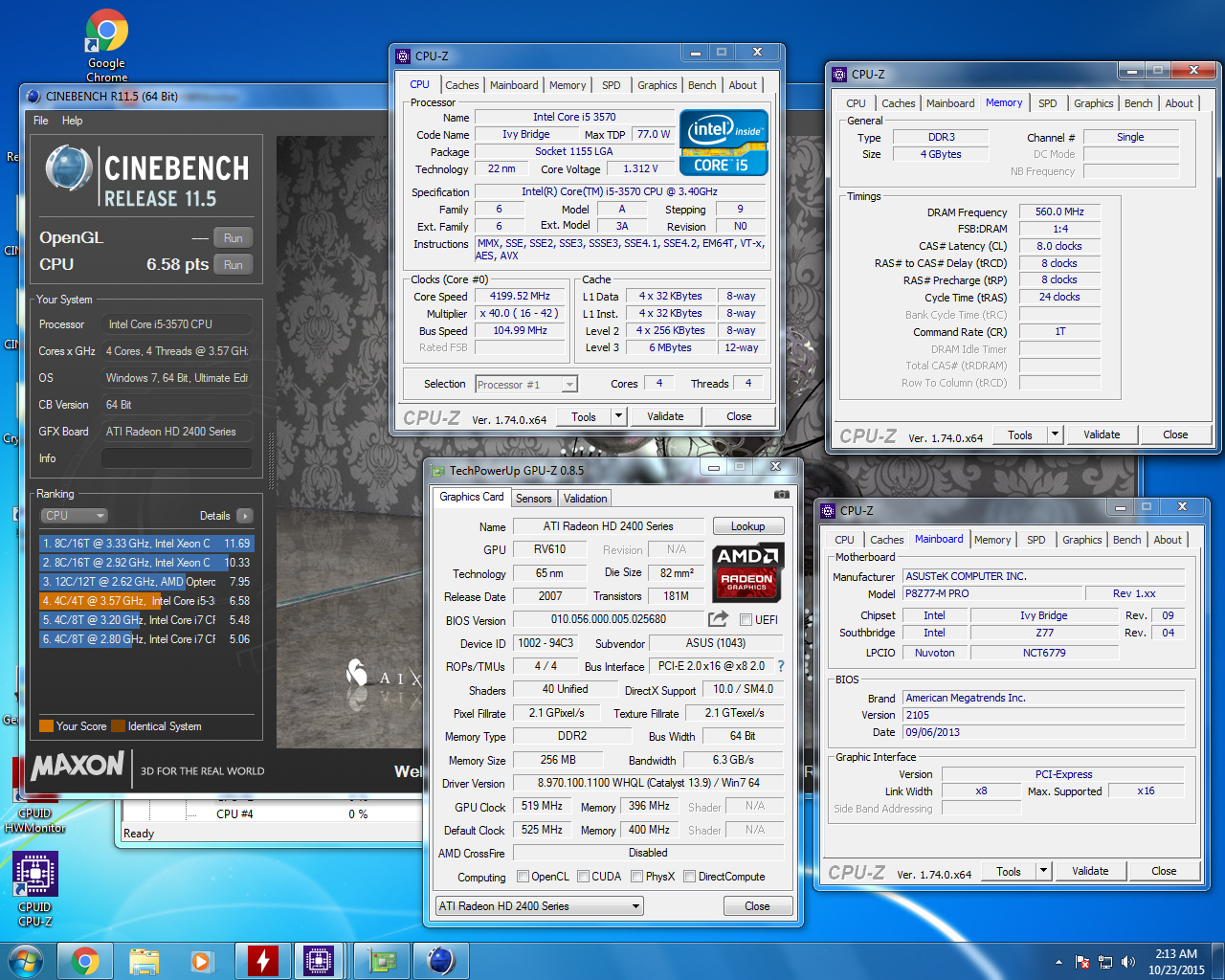Close GPU-Z with the Close button
Viewport: 1225px width, 980px height.
(757, 906)
